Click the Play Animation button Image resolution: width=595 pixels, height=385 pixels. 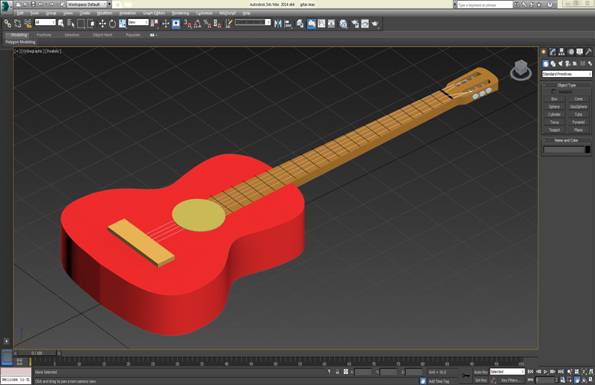(545, 372)
